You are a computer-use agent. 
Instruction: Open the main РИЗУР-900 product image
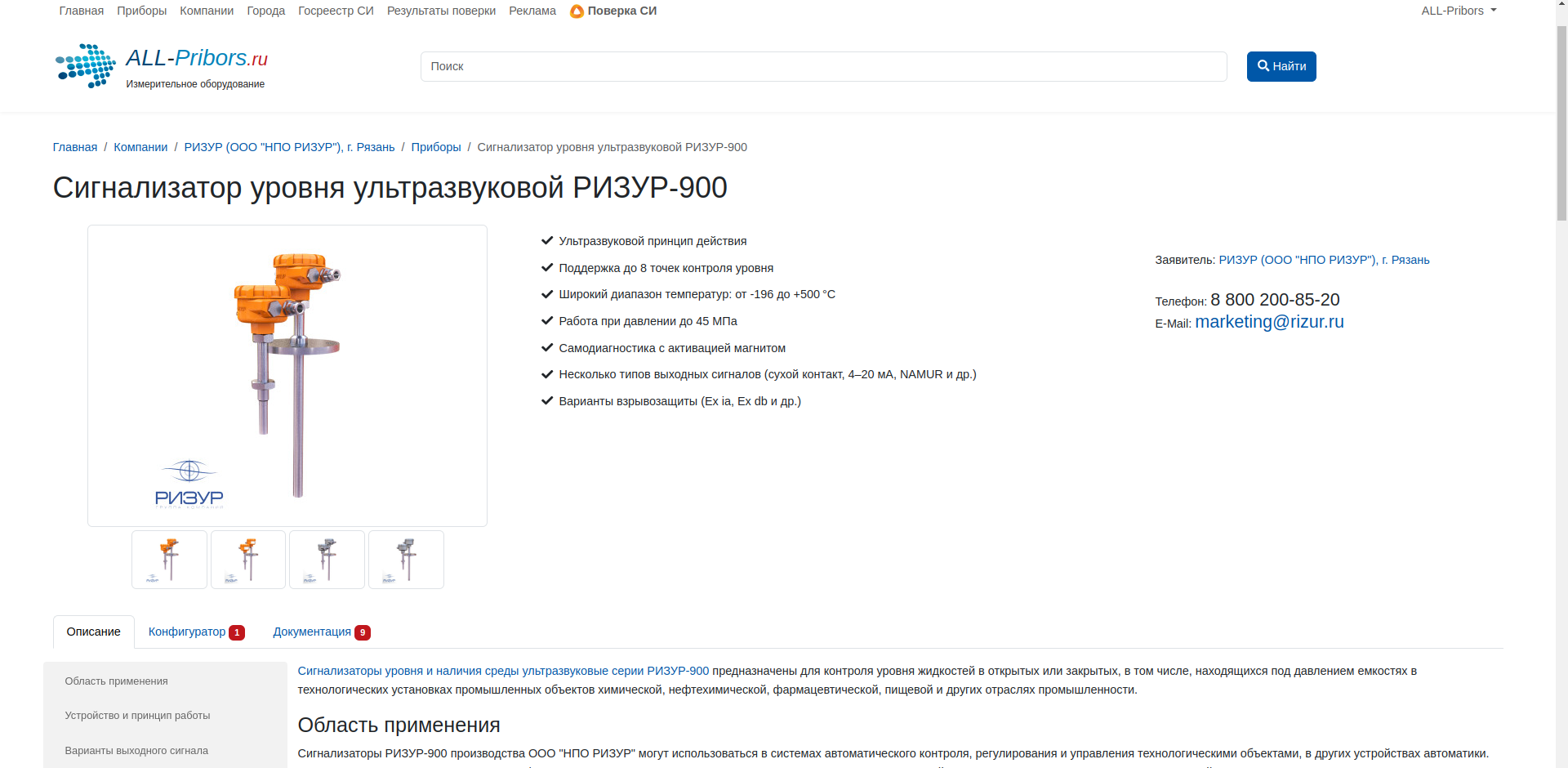click(287, 376)
